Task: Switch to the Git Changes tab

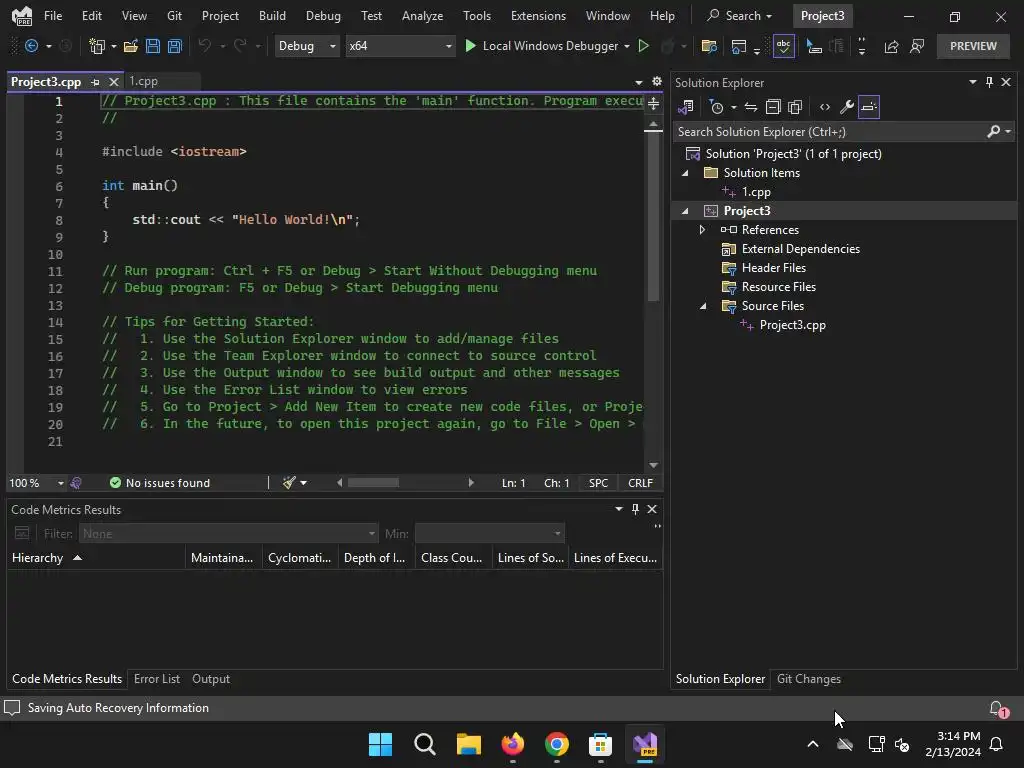Action: click(x=808, y=679)
